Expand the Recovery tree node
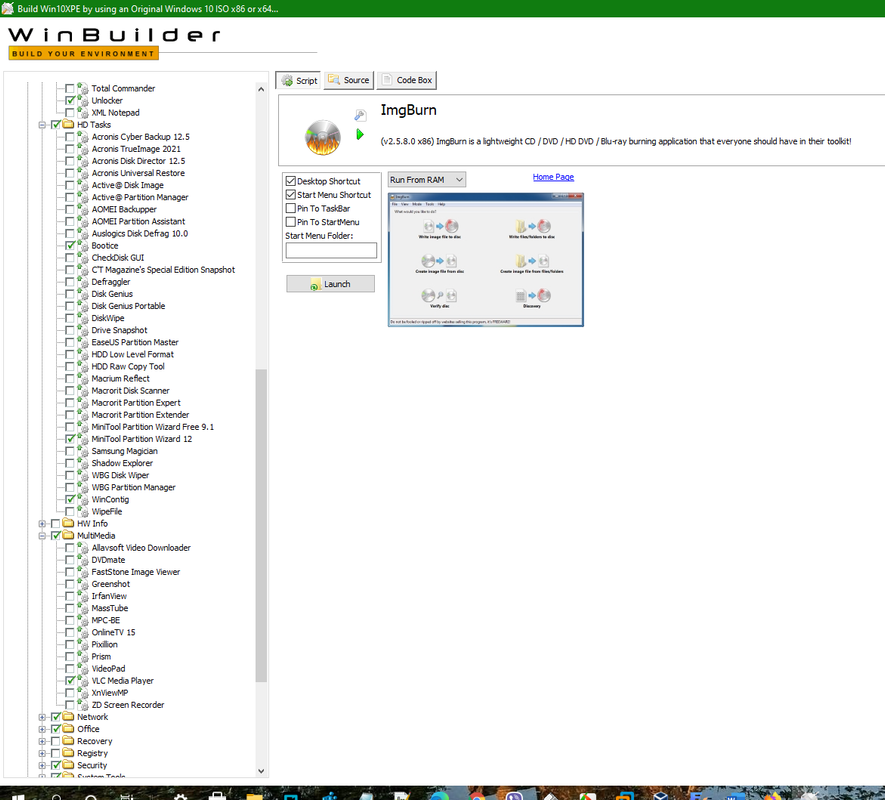The height and width of the screenshot is (800, 885). point(42,741)
